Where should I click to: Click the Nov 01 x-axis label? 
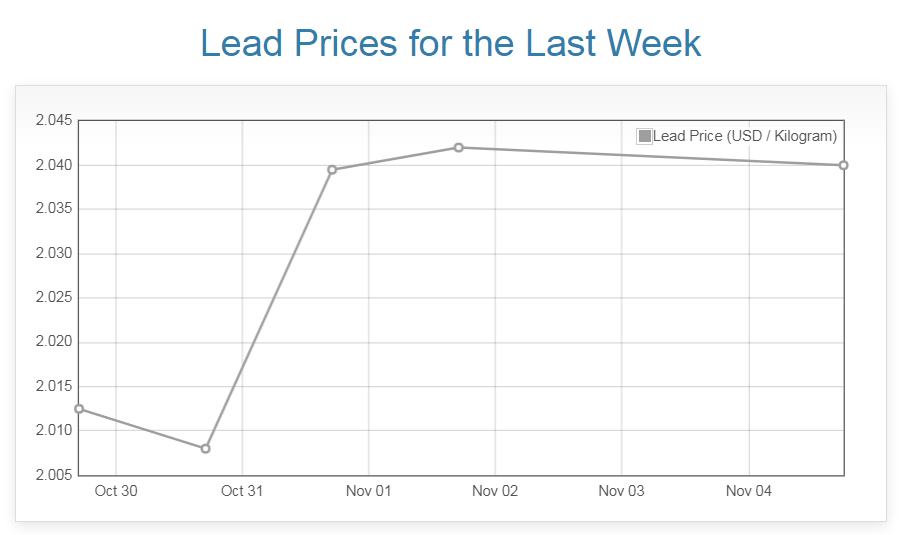[x=369, y=491]
